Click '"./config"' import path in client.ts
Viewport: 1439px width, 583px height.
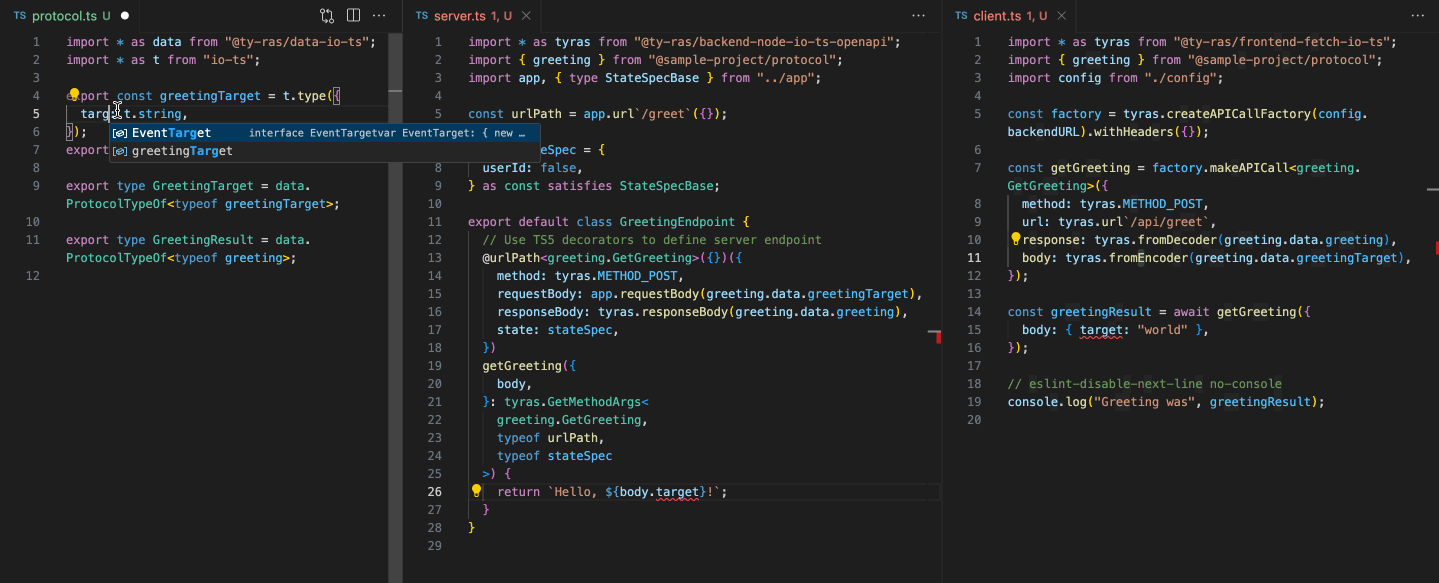pyautogui.click(x=1179, y=78)
